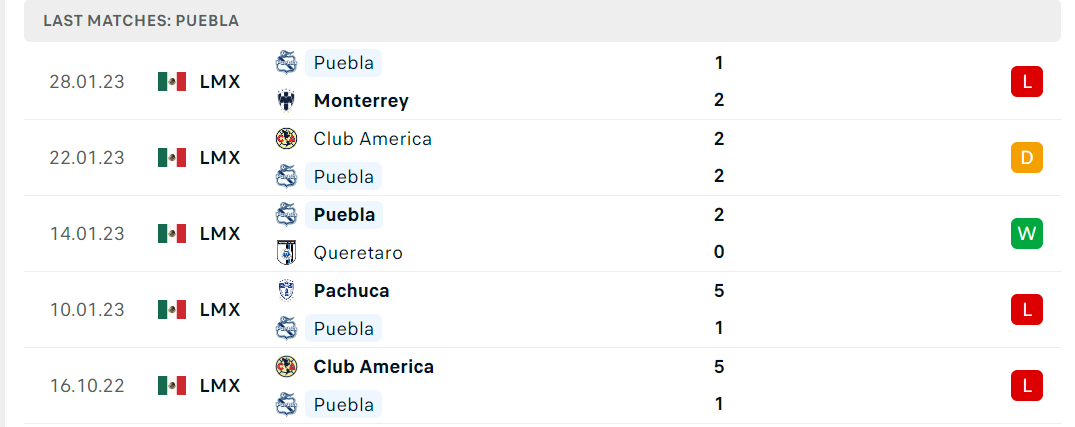Click Mexico flag icon for 10.01.23 match
This screenshot has height=427, width=1075.
pyautogui.click(x=172, y=310)
